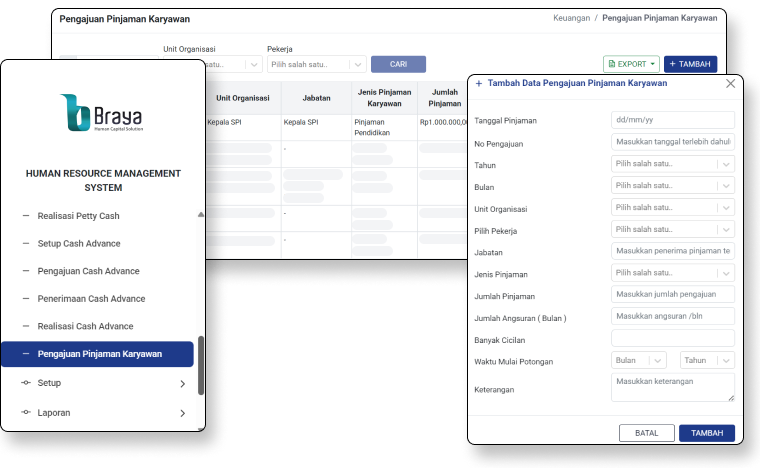760x468 pixels.
Task: Select Pengajuan Cash Advance menu item
Action: (88, 271)
